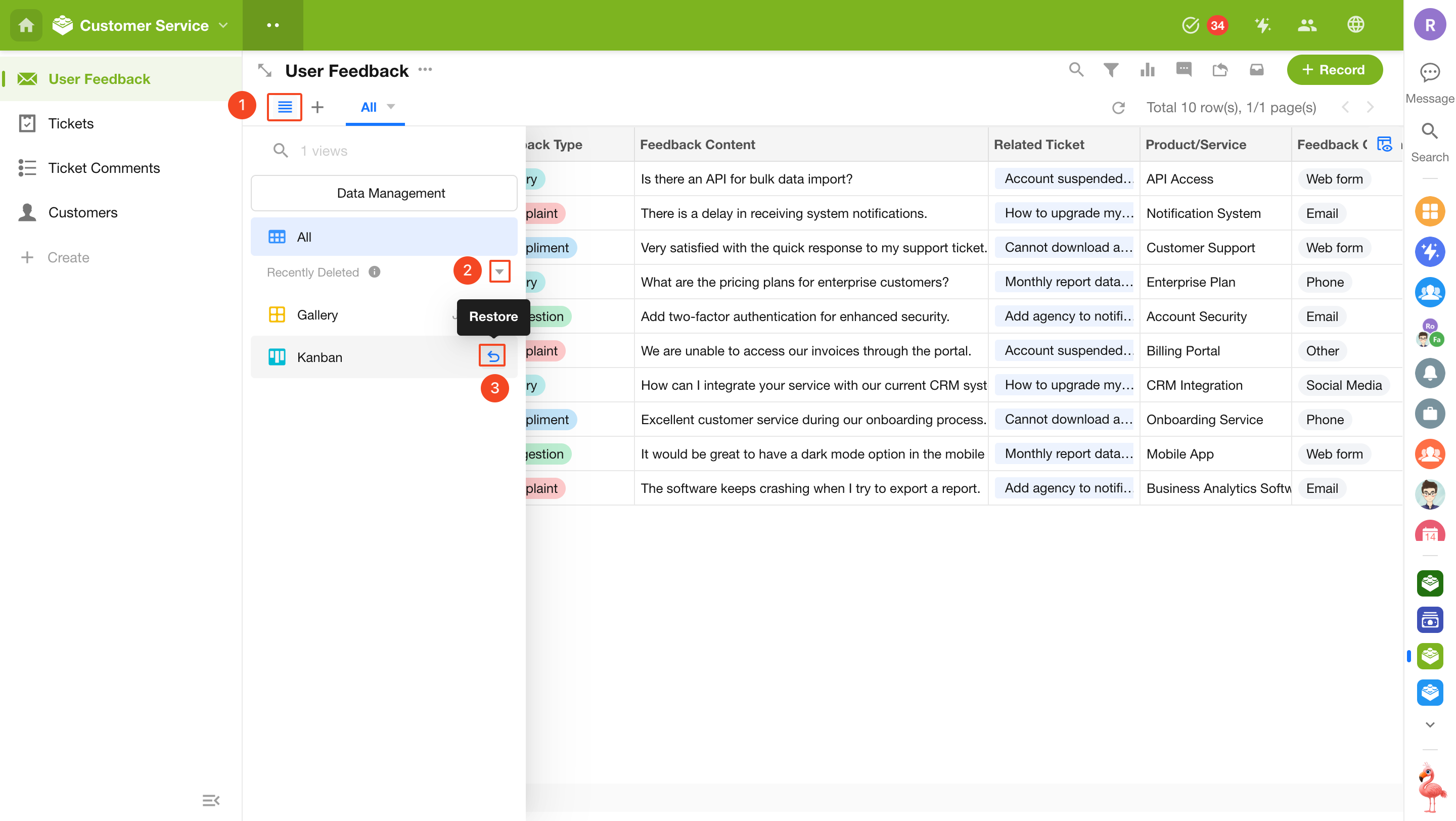This screenshot has height=821, width=1456.
Task: Select the Customers worksheet in sidebar
Action: click(x=82, y=212)
